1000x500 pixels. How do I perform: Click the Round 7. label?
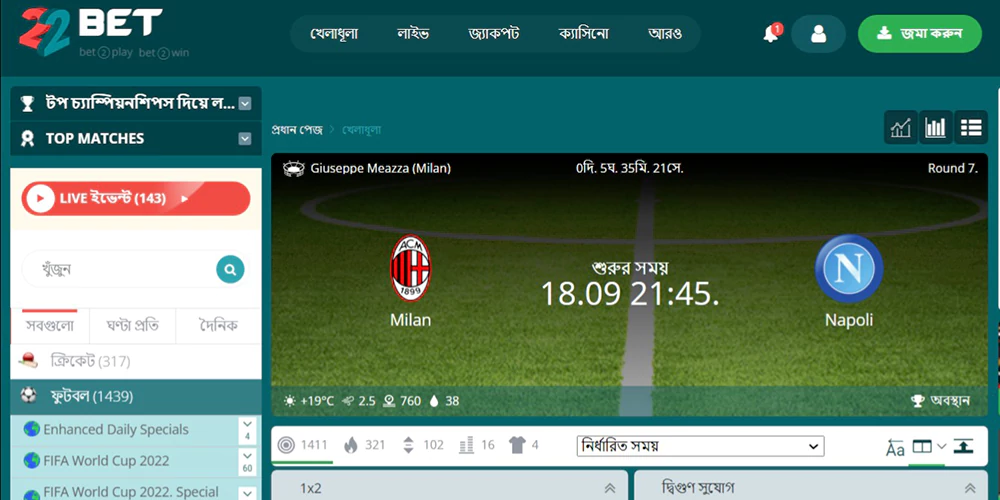tap(953, 169)
